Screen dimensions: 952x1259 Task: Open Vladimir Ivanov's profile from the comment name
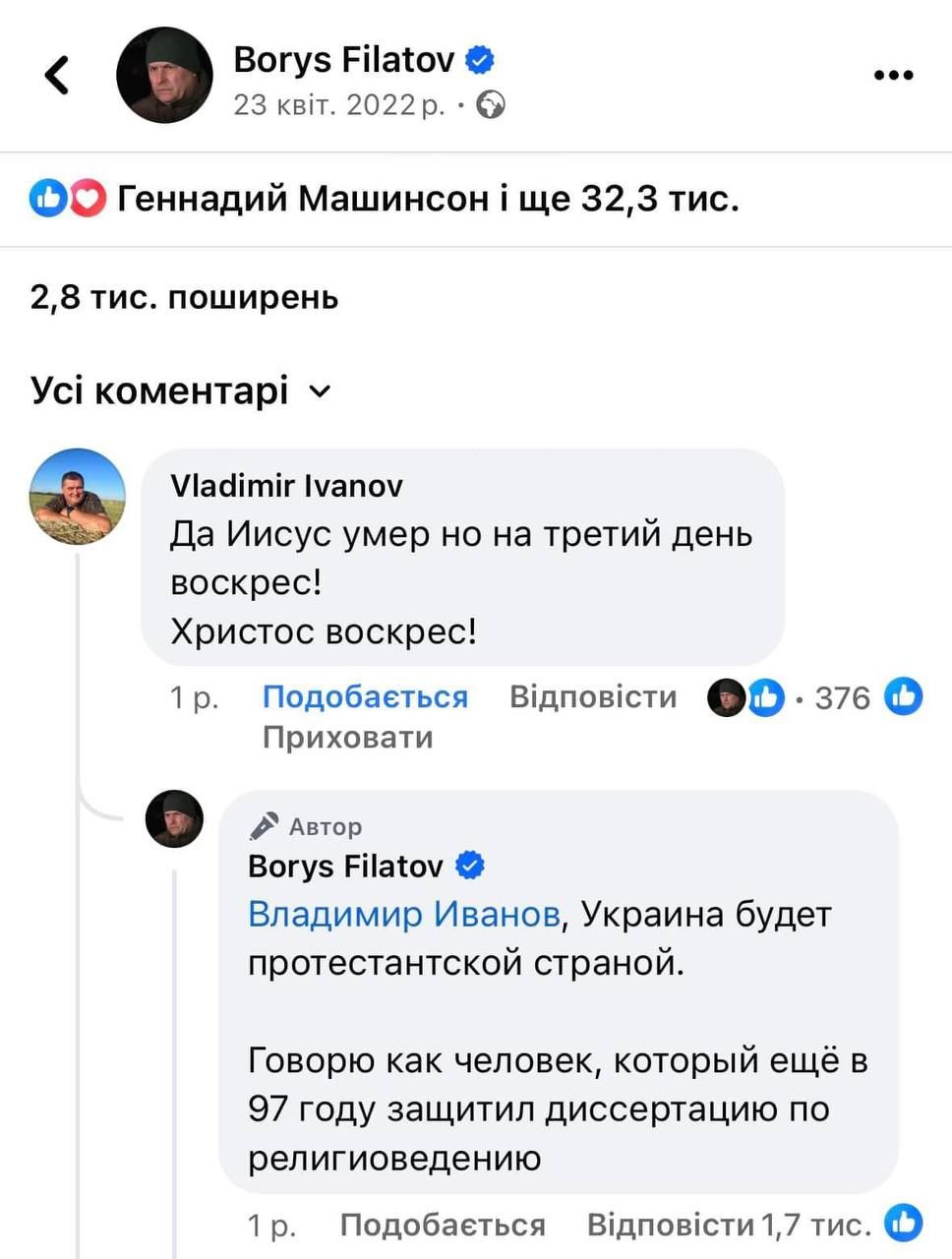click(286, 485)
